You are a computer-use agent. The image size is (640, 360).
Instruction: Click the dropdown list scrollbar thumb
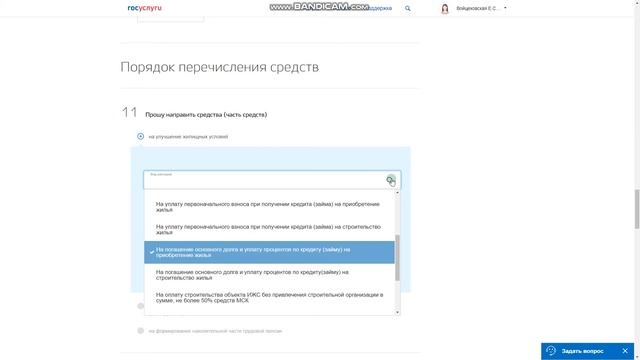pyautogui.click(x=398, y=258)
